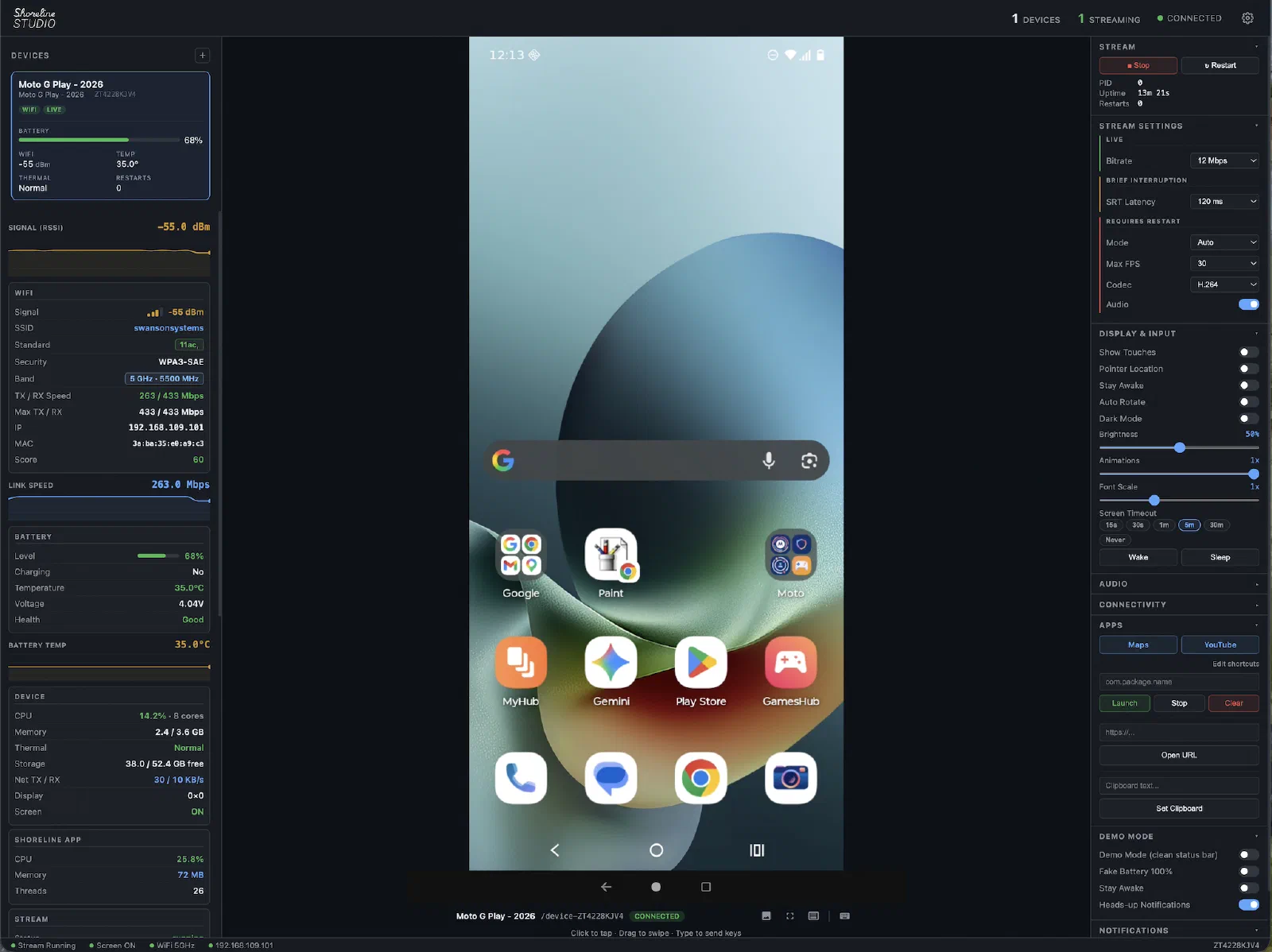This screenshot has height=952, width=1272.
Task: Open the Max FPS dropdown
Action: coord(1224,263)
